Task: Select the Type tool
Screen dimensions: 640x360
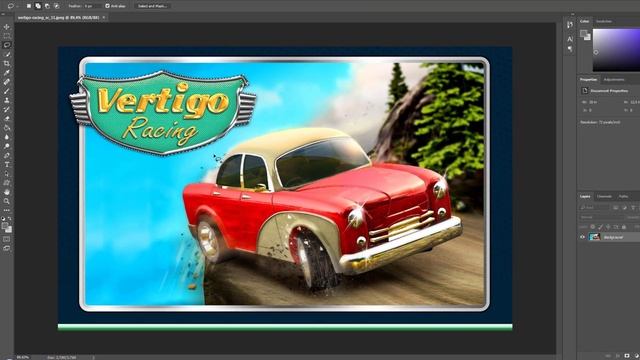Action: point(7,164)
